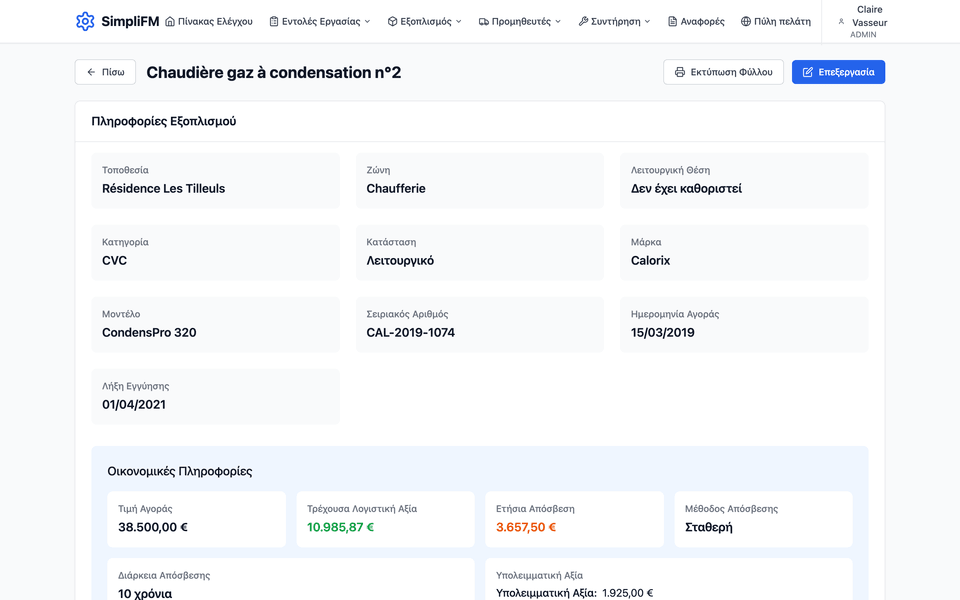Click the user avatar icon near Claire Vasseur
The width and height of the screenshot is (960, 600).
point(841,21)
